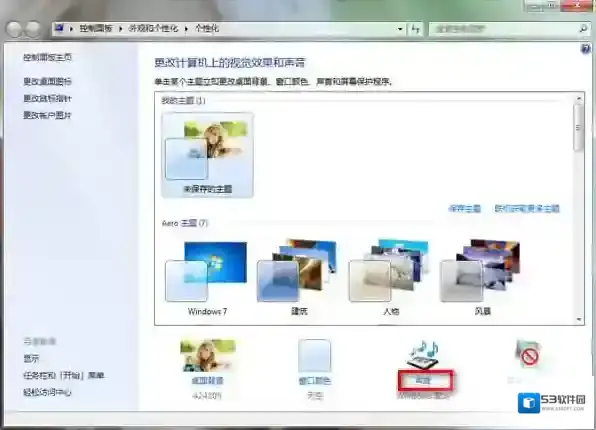Click the theme list scrollbar thumb
This screenshot has height=430, width=596.
click(x=579, y=128)
